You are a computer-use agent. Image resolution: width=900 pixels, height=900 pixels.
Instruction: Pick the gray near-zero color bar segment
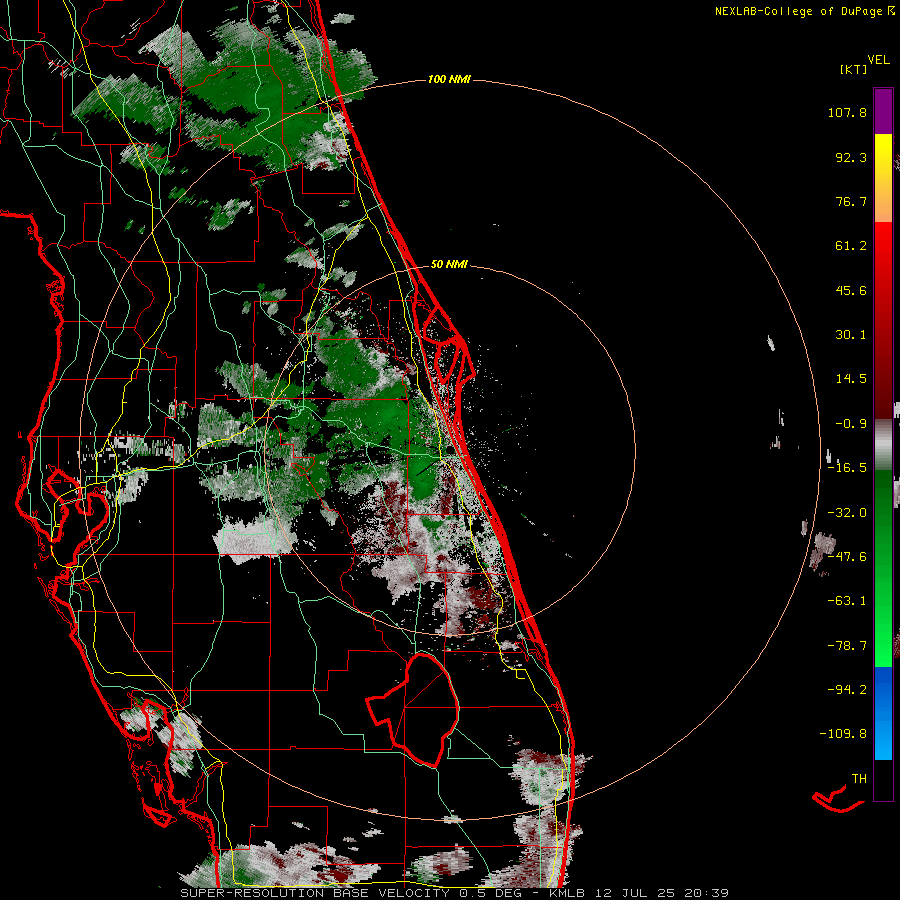tap(883, 444)
